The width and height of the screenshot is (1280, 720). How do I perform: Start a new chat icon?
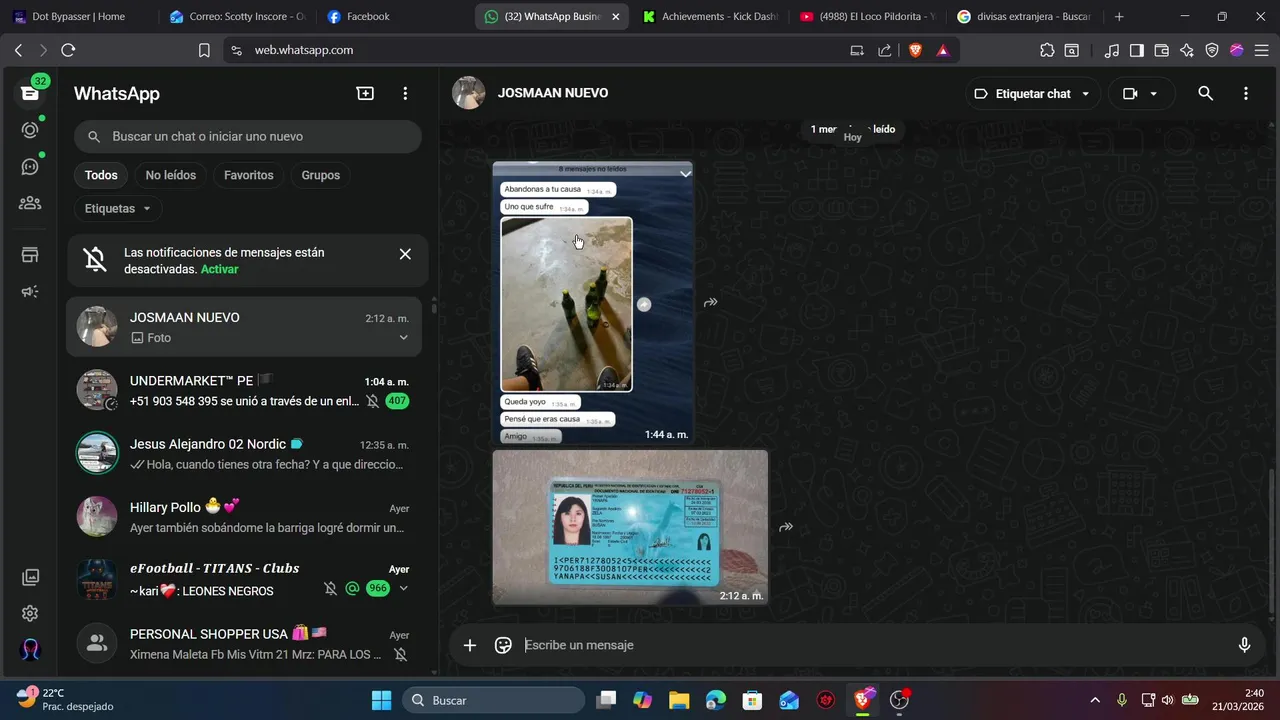pos(365,93)
